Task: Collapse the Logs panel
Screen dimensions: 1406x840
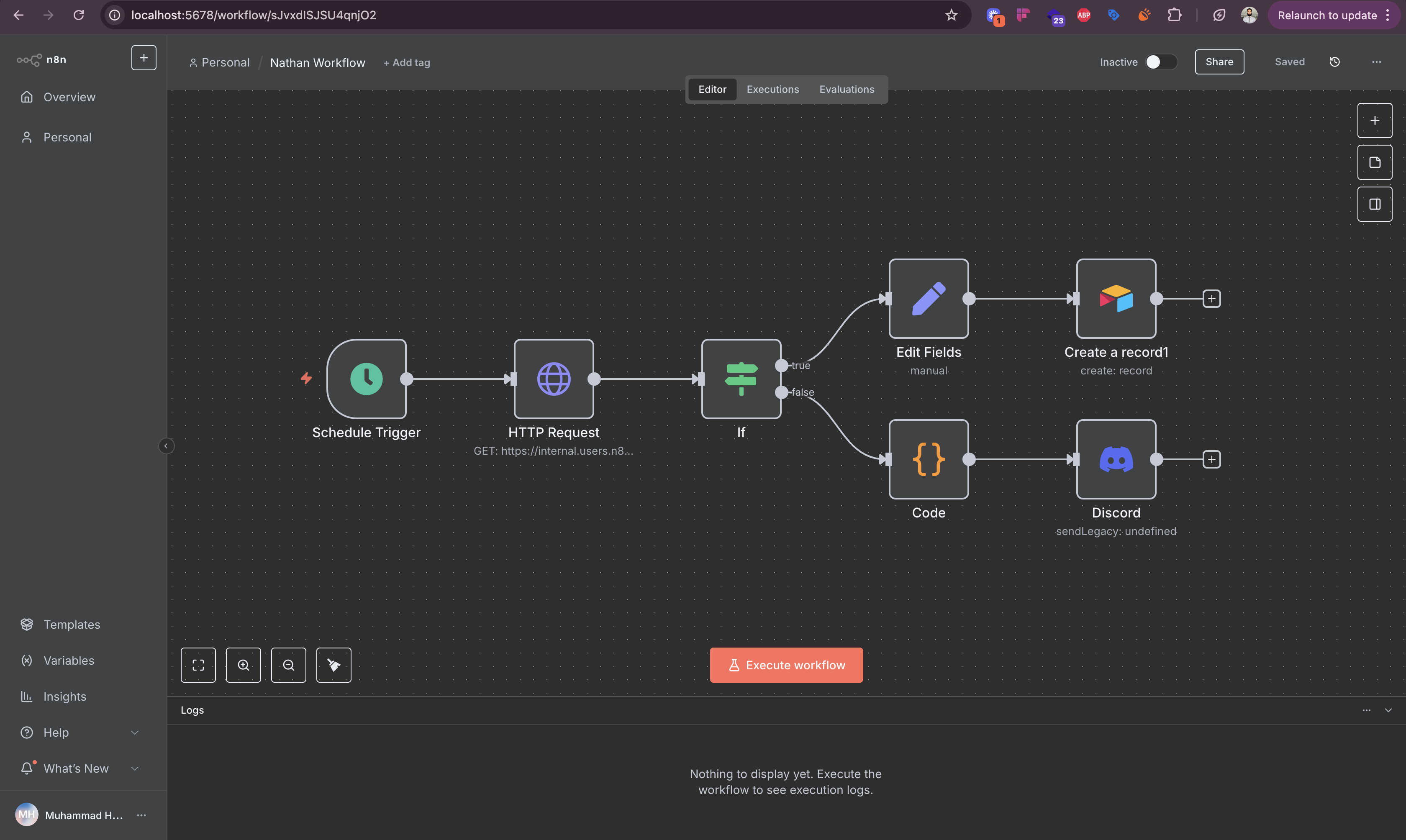Action: click(x=1388, y=710)
